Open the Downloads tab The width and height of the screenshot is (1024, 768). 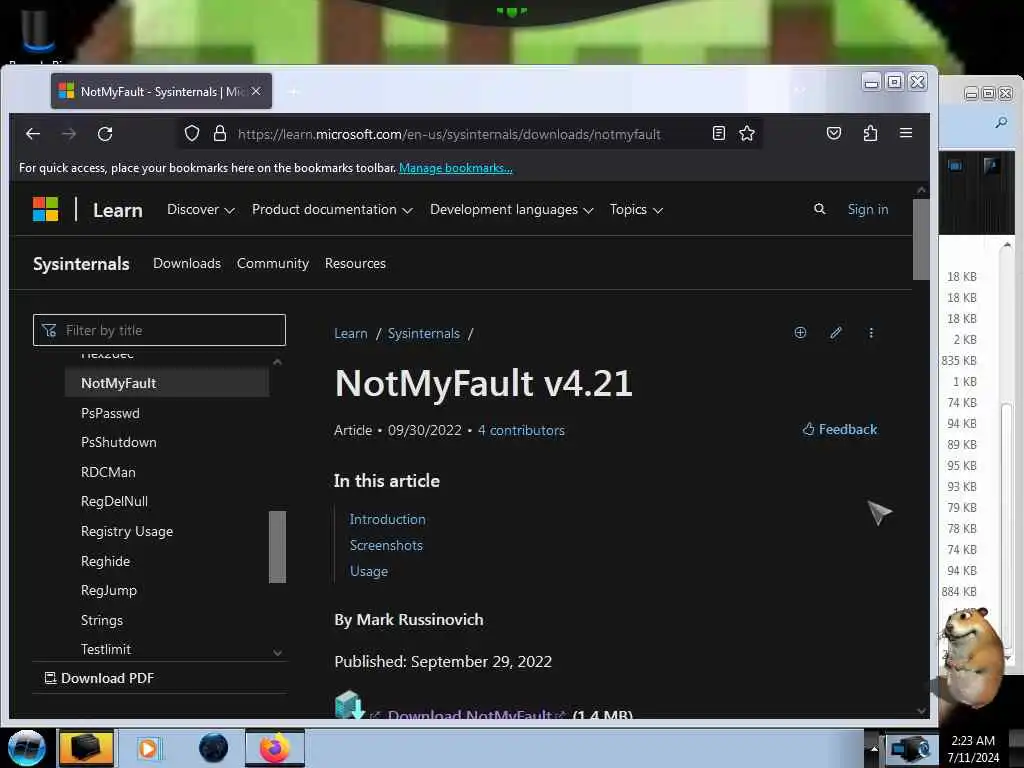click(187, 263)
